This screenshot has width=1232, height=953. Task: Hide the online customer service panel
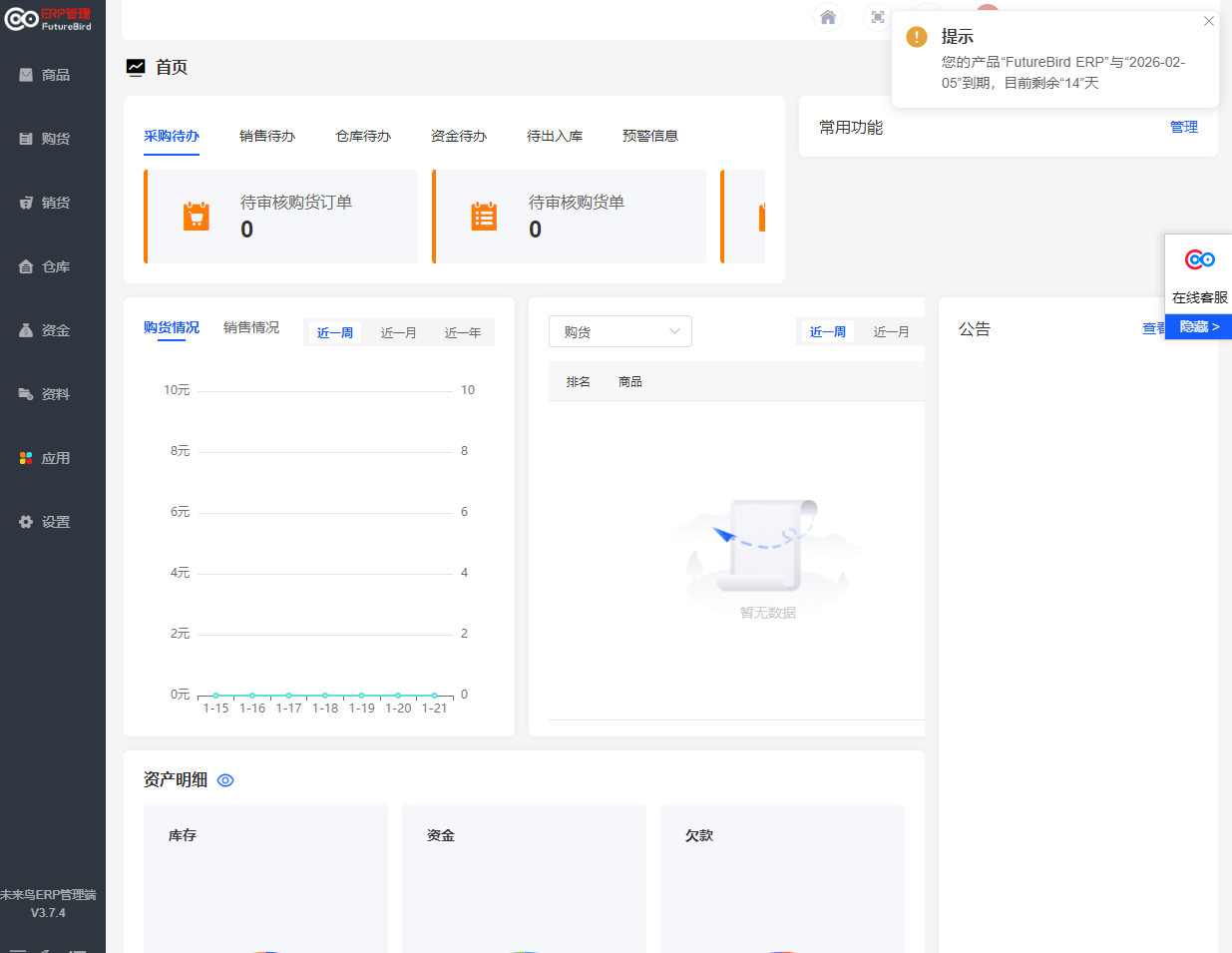pos(1199,326)
